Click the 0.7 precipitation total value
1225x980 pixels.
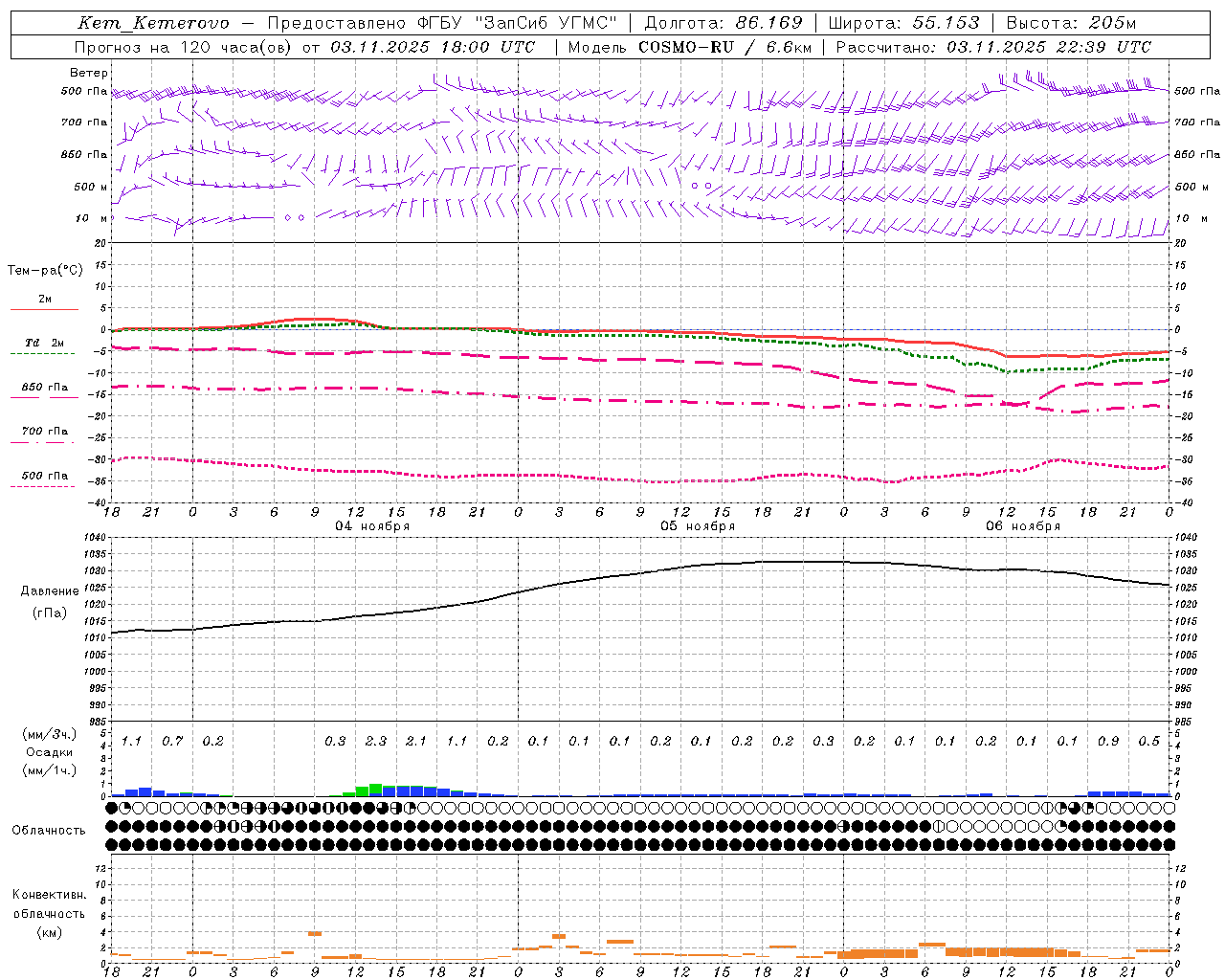pos(172,742)
